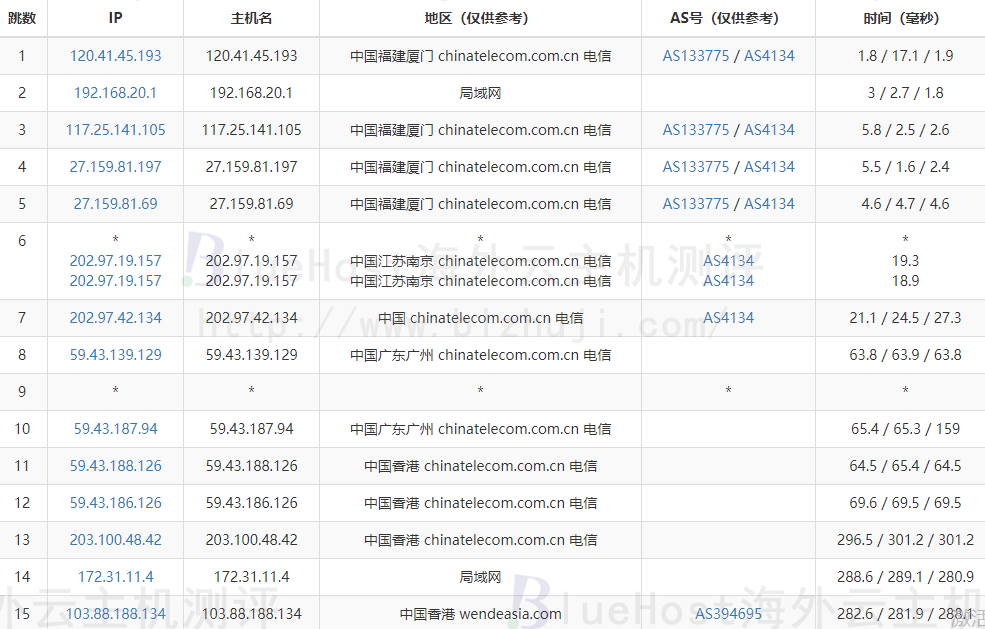Open AS133775 link in hop 5 row

(696, 204)
